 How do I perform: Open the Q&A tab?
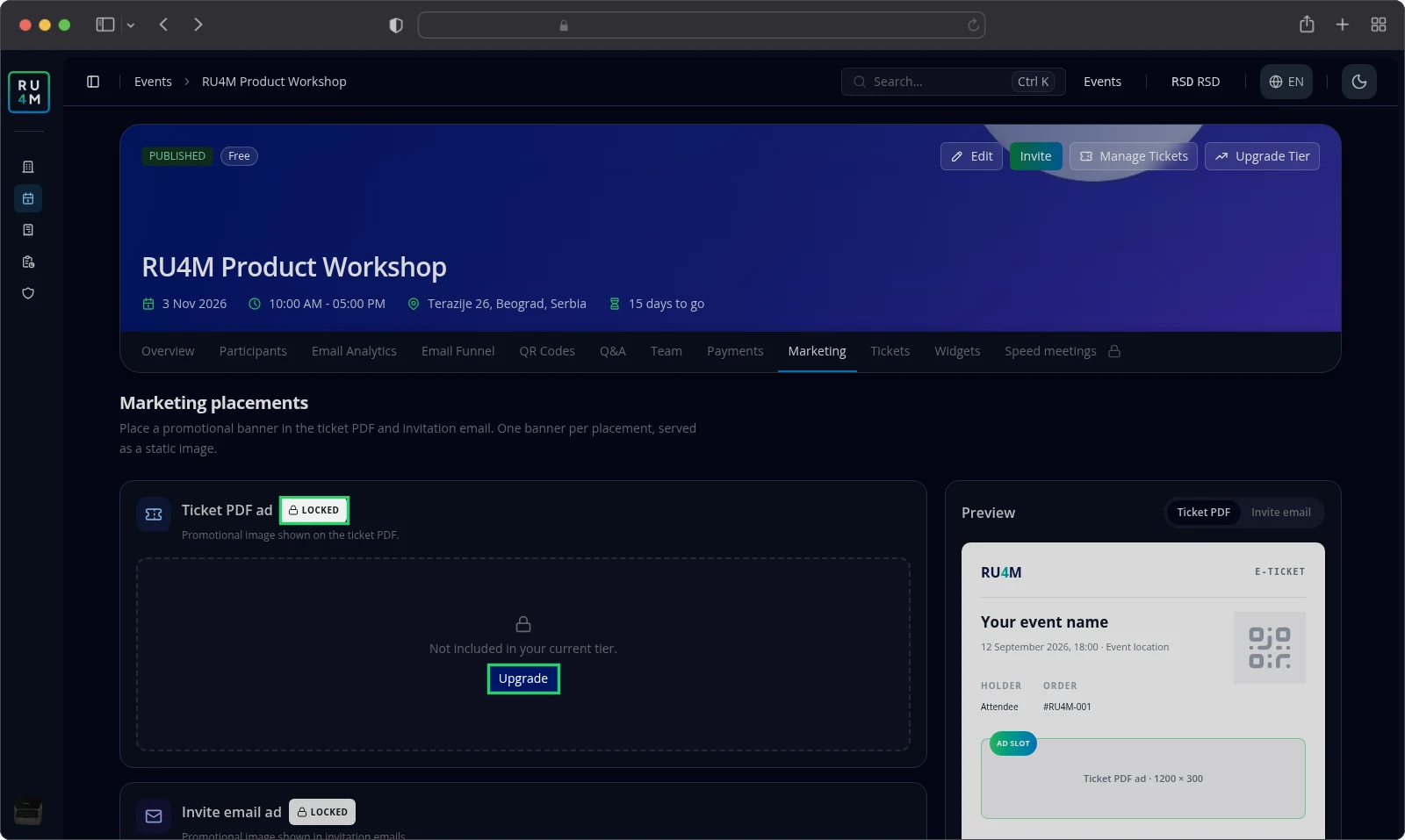coord(613,351)
